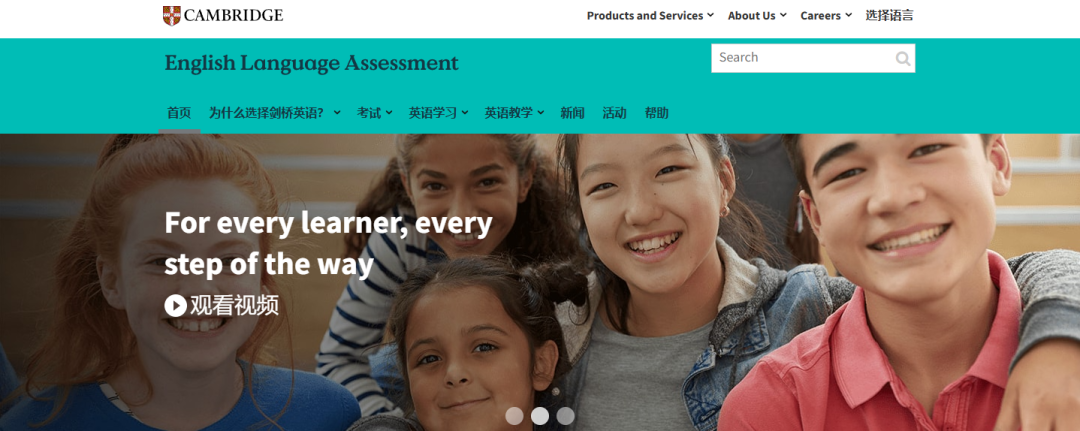Select the first carousel dot
The width and height of the screenshot is (1080, 431).
coord(515,416)
